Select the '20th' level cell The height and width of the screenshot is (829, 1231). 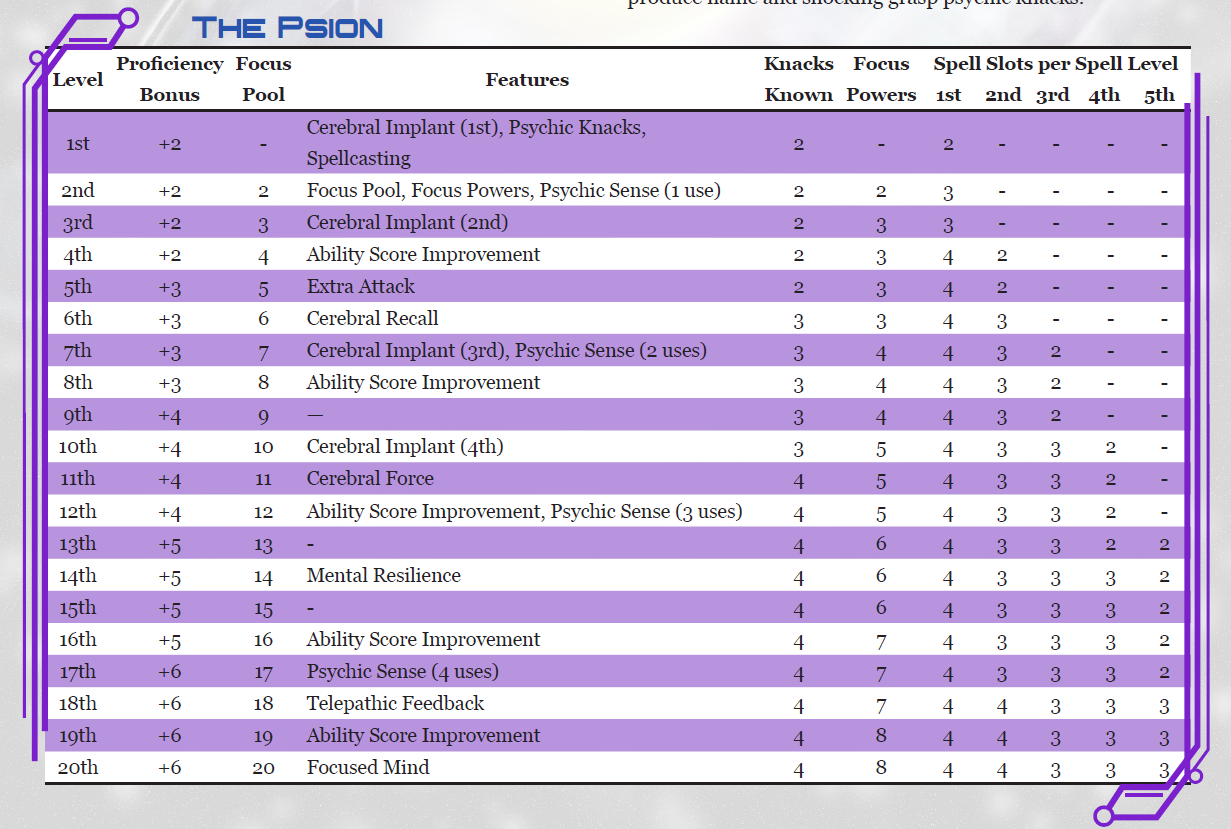click(77, 768)
